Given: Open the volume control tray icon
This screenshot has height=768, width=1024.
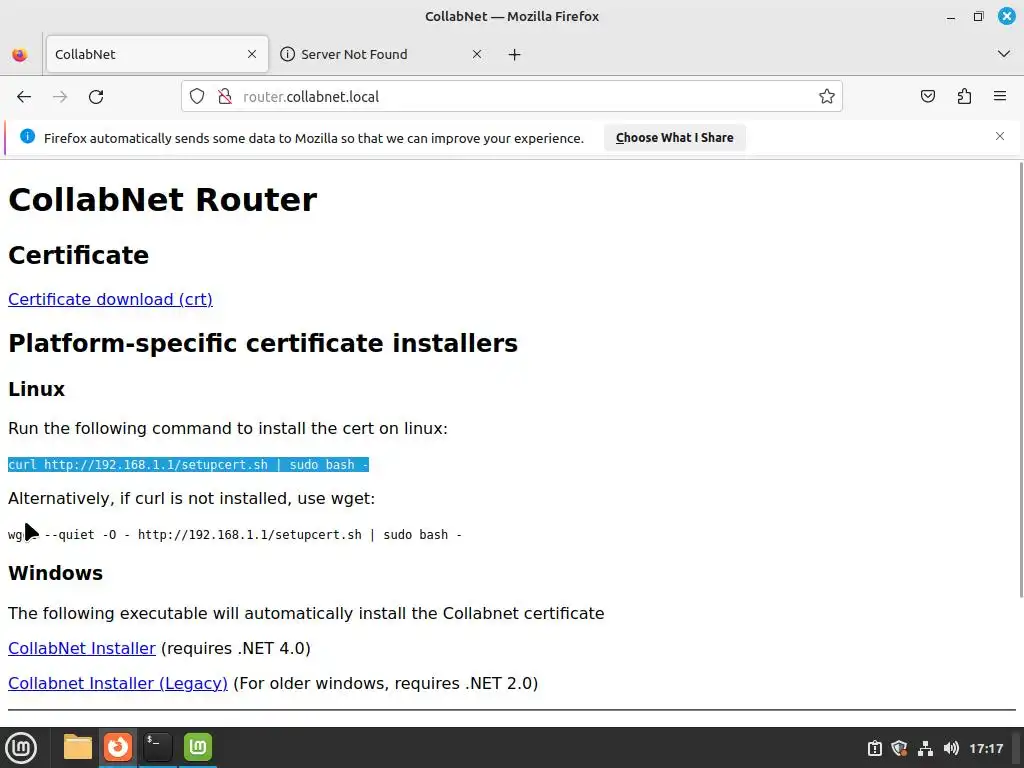Looking at the screenshot, I should coord(951,748).
